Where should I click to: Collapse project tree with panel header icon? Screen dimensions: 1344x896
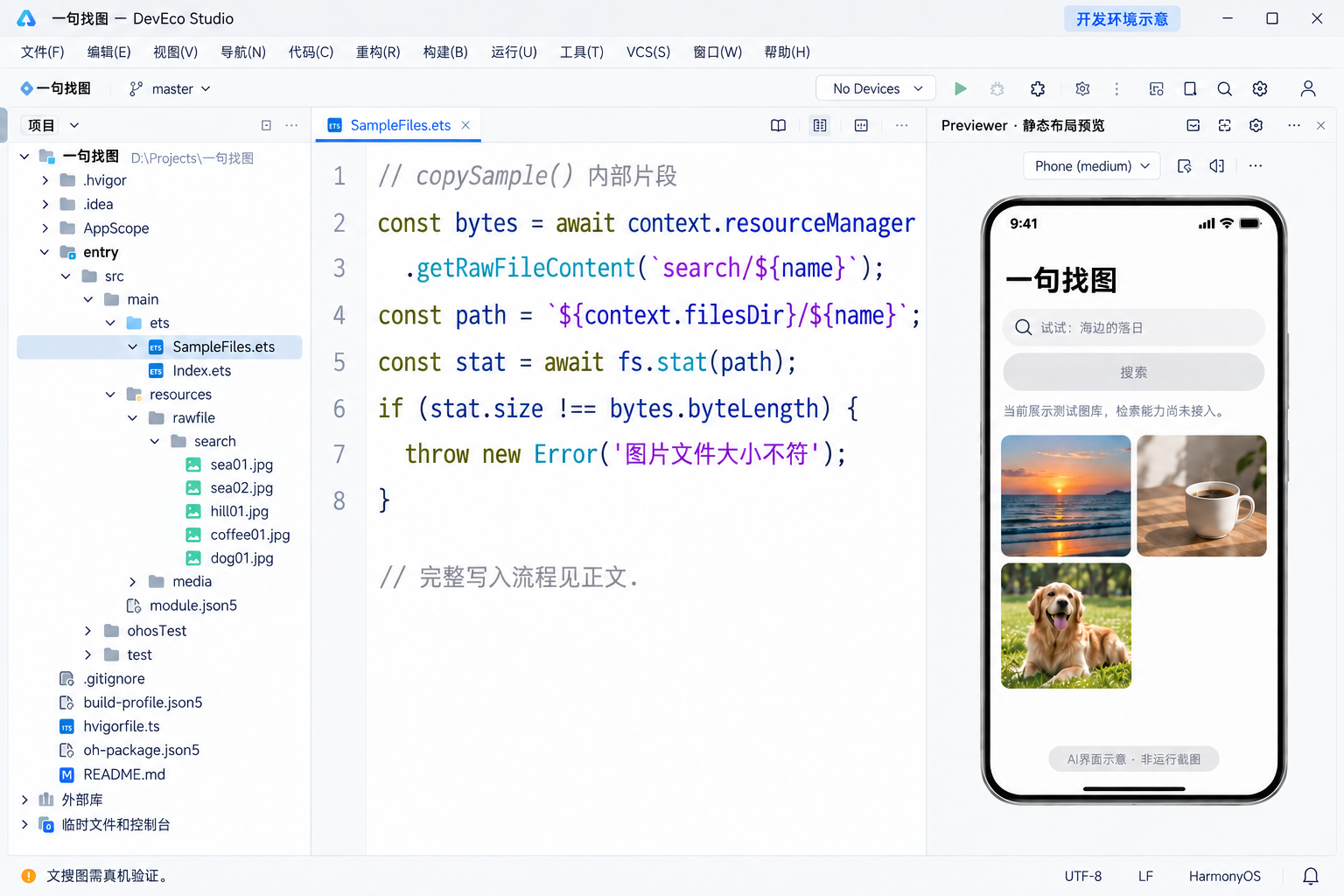point(266,125)
